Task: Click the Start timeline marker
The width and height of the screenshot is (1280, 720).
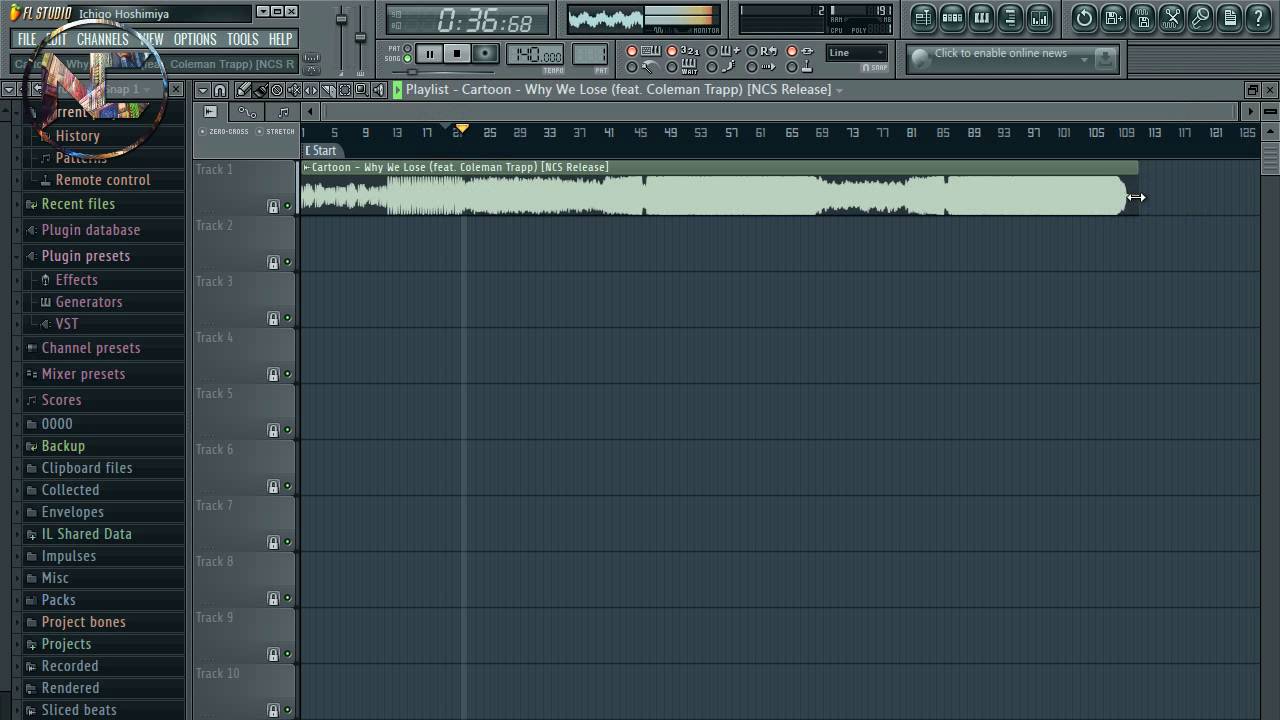Action: tap(321, 151)
